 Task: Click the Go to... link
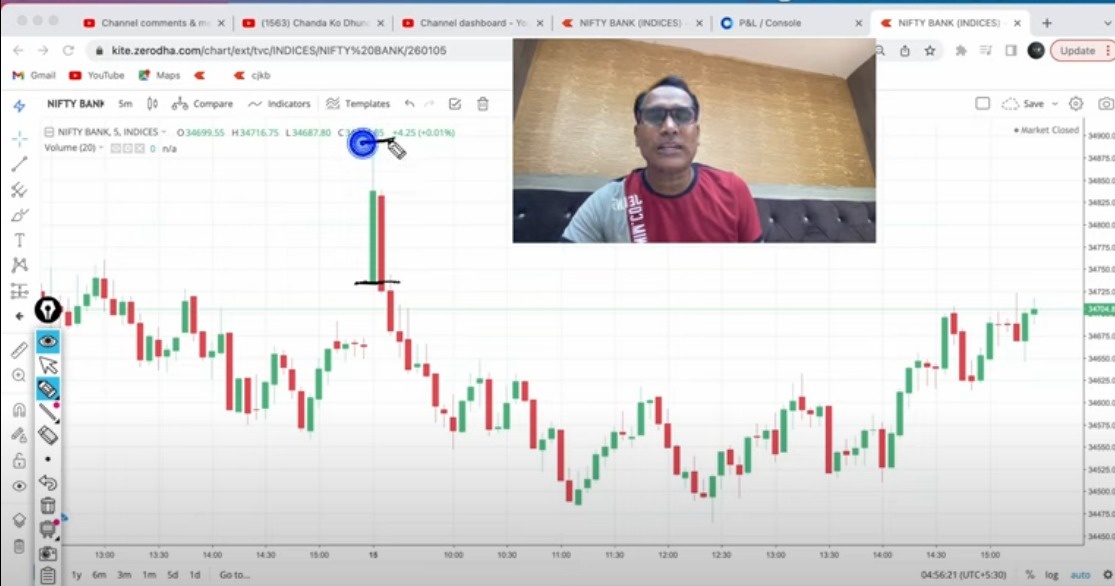[x=235, y=575]
